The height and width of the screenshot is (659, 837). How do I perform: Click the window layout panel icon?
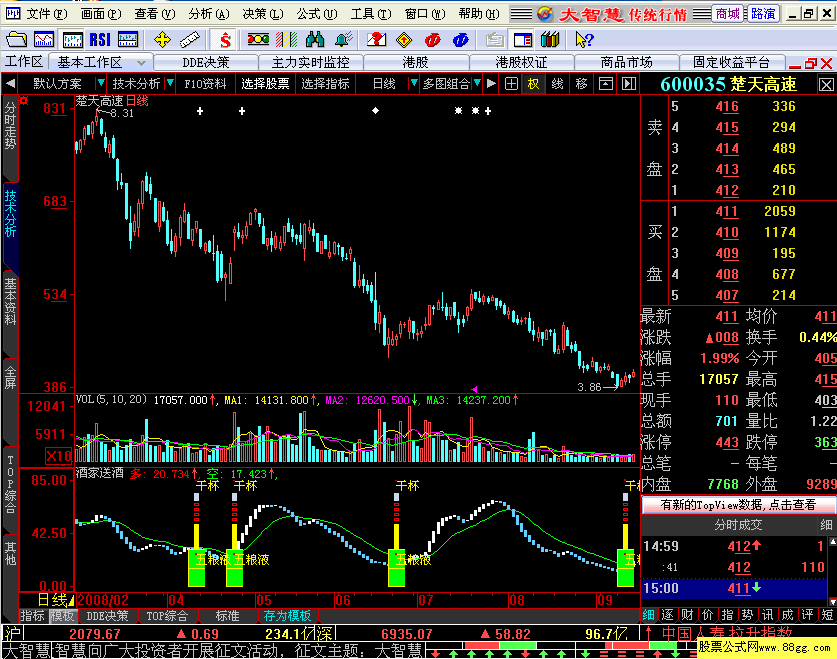pos(523,39)
